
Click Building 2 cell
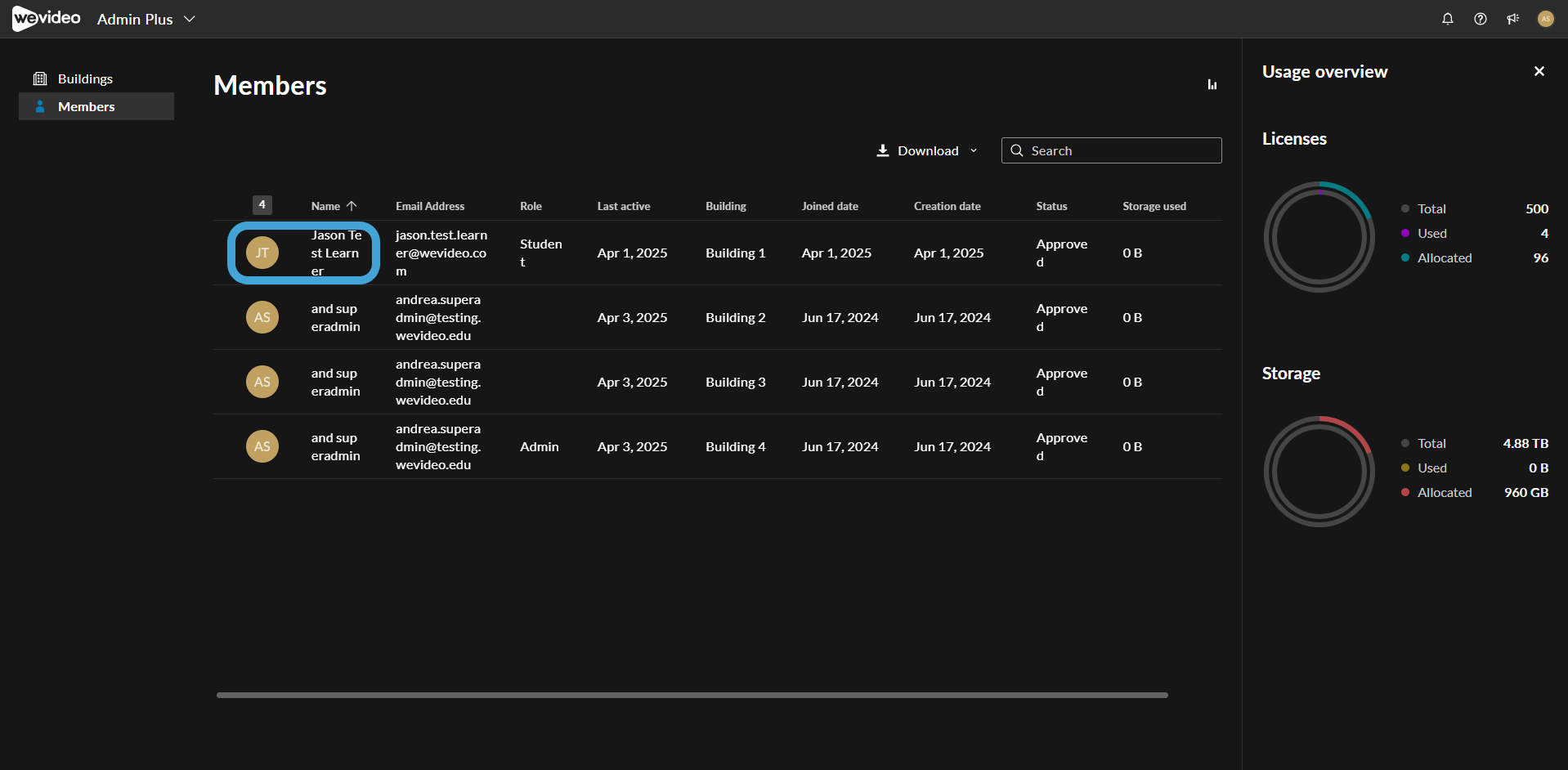point(736,317)
